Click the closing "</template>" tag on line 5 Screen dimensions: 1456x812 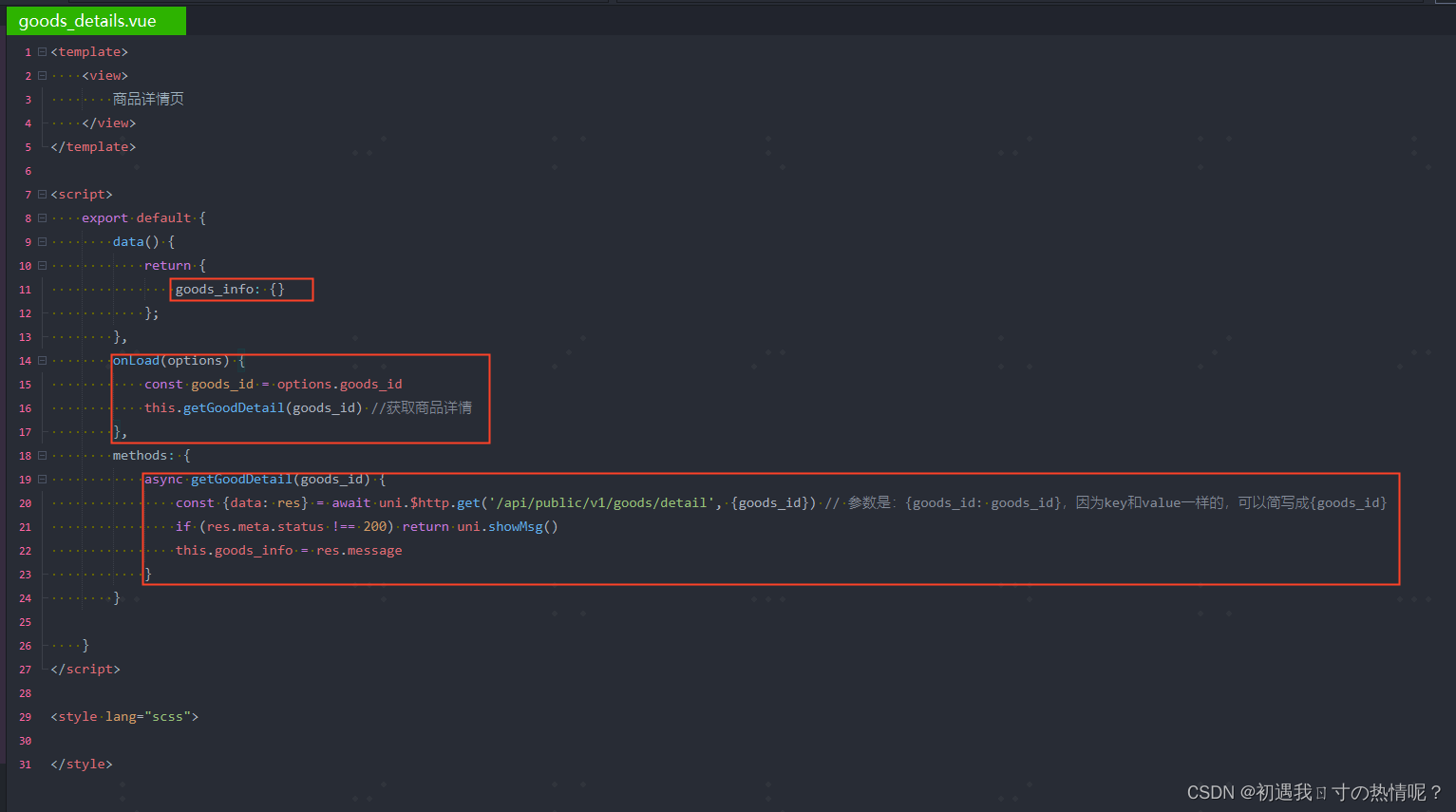pos(93,147)
